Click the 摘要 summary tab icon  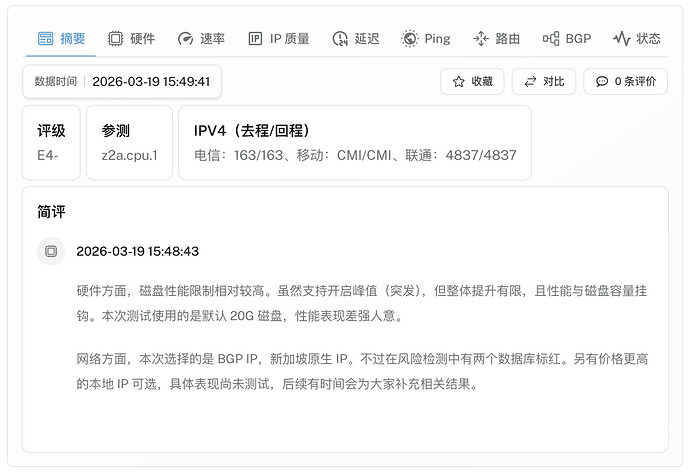(45, 39)
